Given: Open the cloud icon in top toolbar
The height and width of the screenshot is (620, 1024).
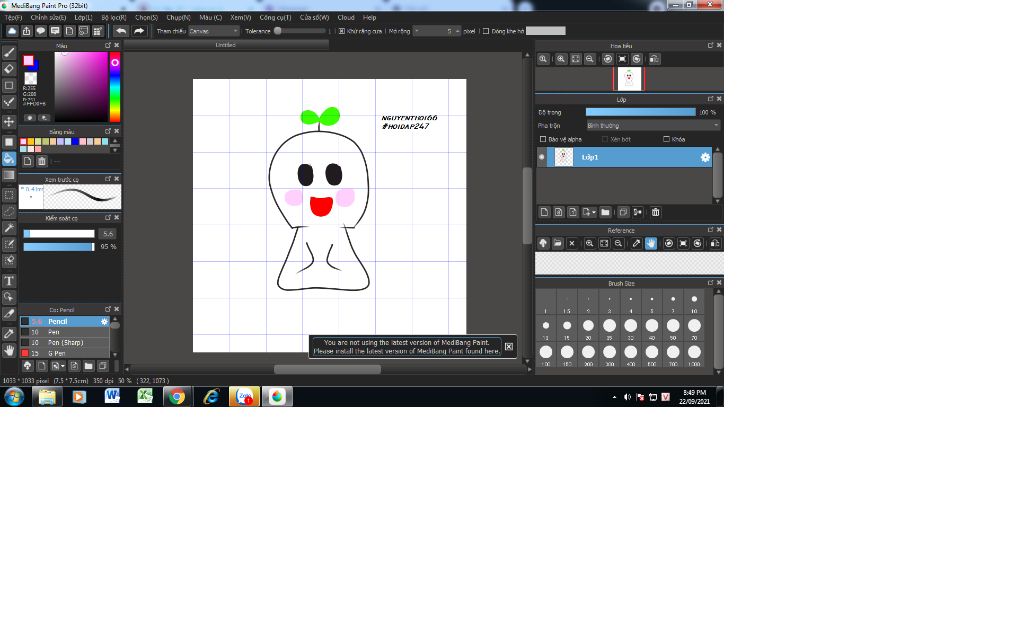Looking at the screenshot, I should (12, 31).
